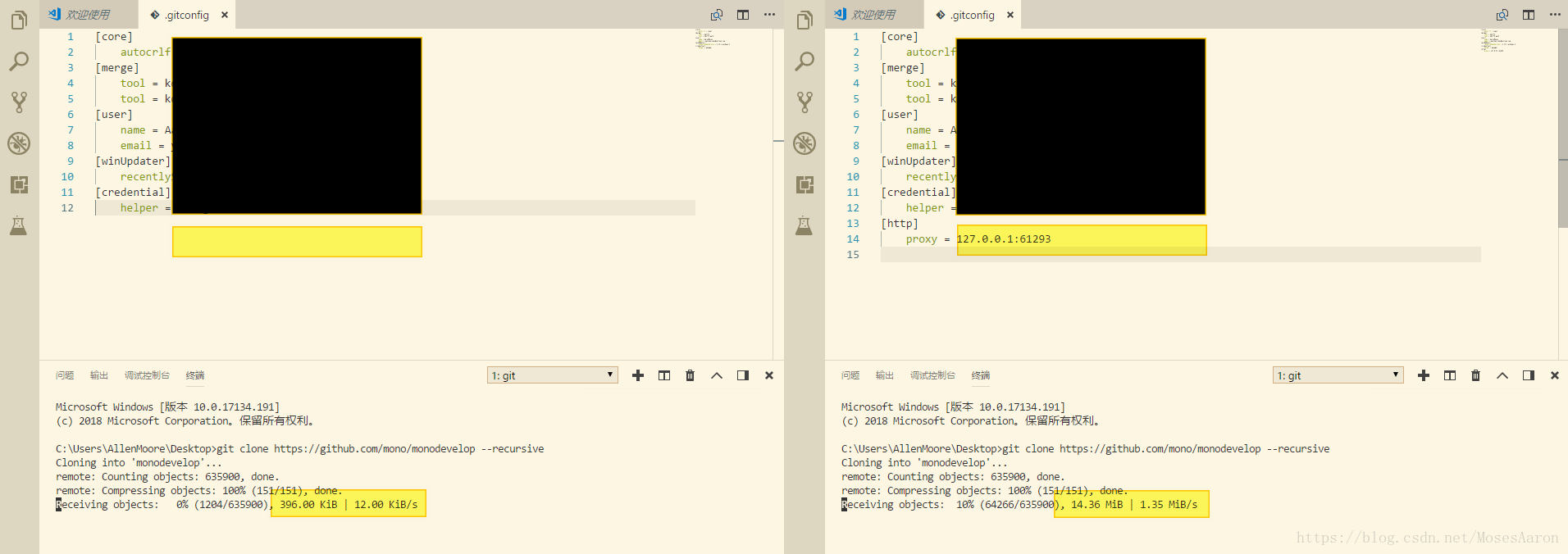Open 调试控制台 panel tab in right window
The width and height of the screenshot is (1568, 554).
coord(932,375)
